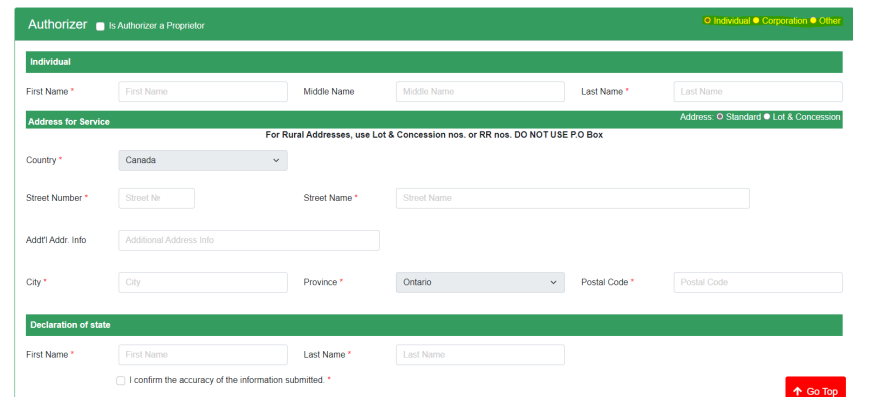Viewport: 877px width, 417px height.
Task: Click into the Street Name field
Action: [x=573, y=198]
